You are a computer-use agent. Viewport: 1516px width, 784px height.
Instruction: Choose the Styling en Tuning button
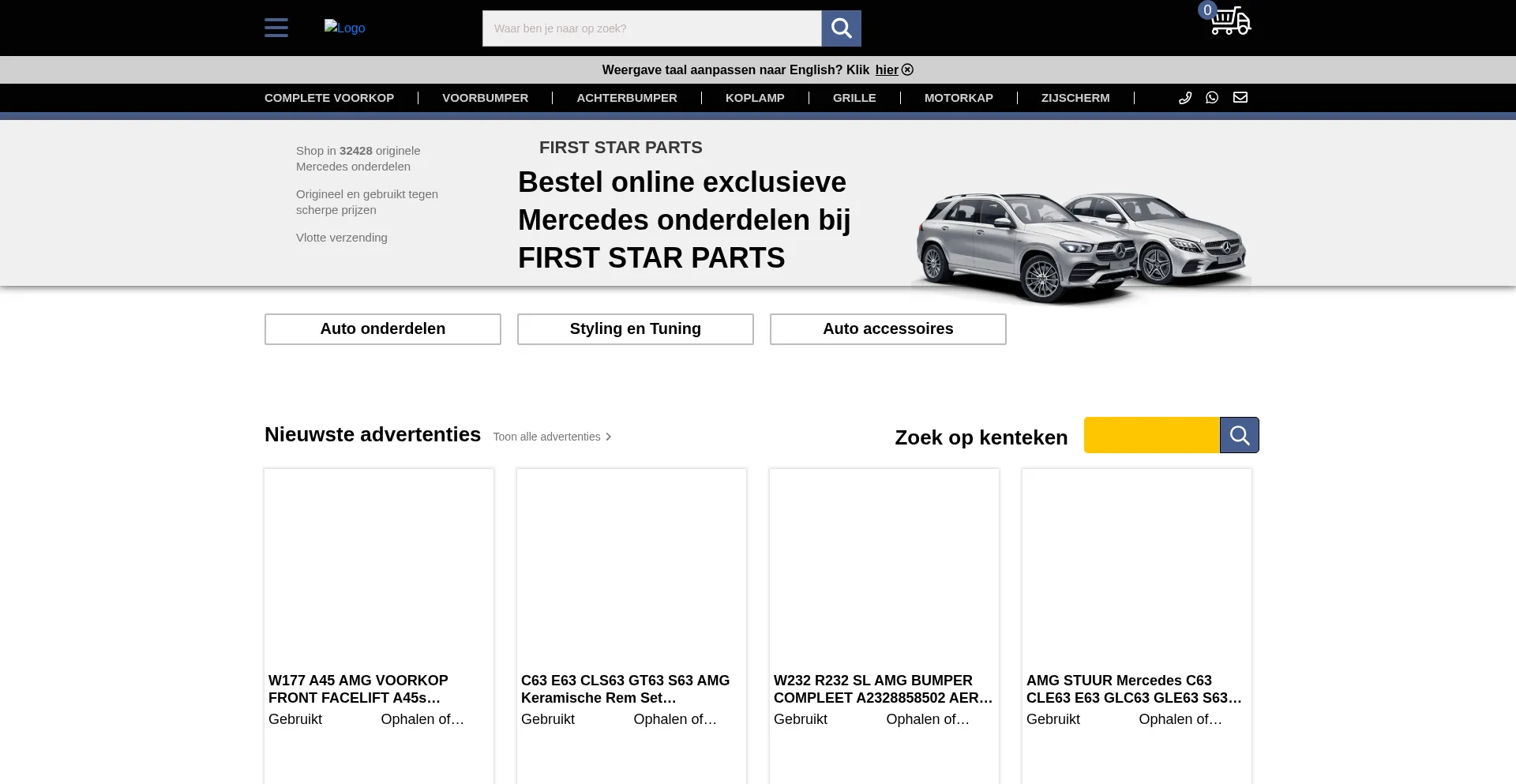pyautogui.click(x=636, y=329)
